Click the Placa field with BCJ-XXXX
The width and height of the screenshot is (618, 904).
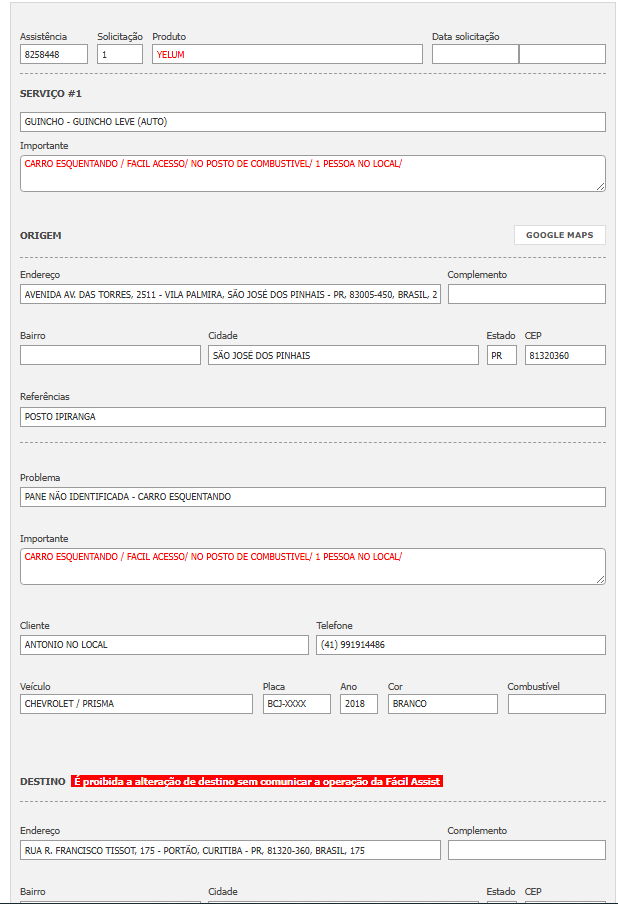click(x=296, y=704)
